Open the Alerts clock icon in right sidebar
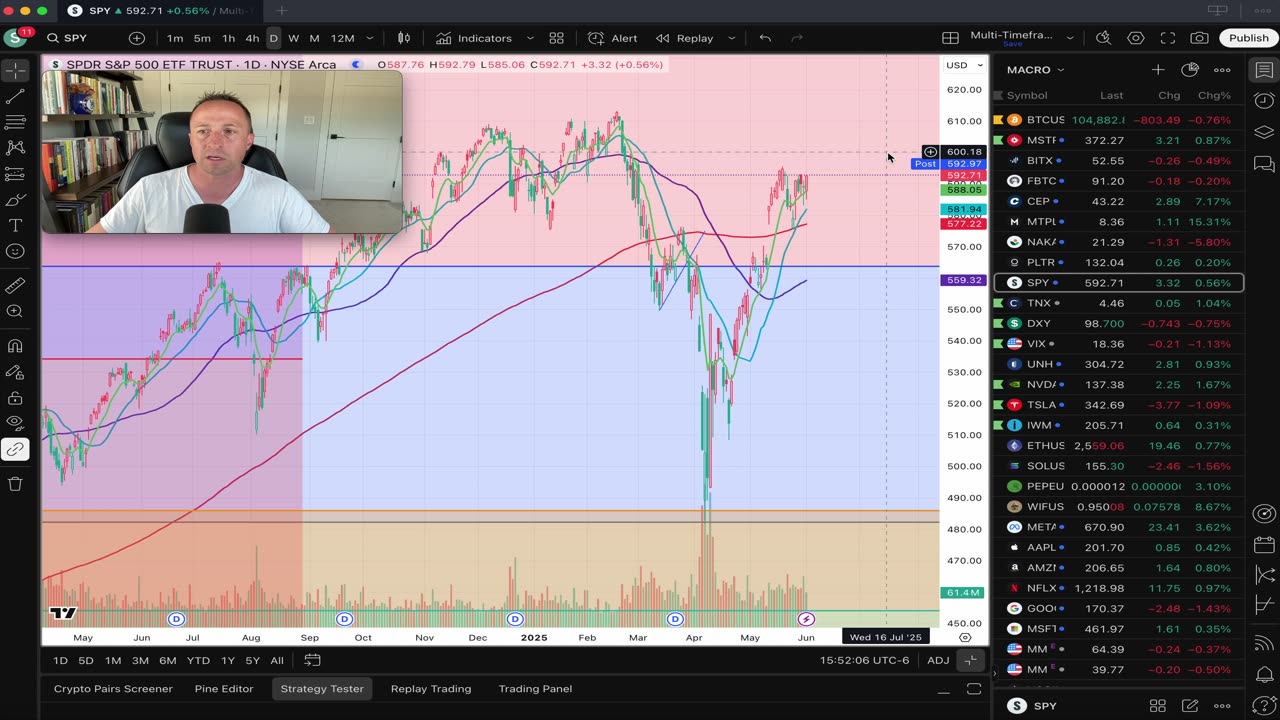 [1264, 101]
